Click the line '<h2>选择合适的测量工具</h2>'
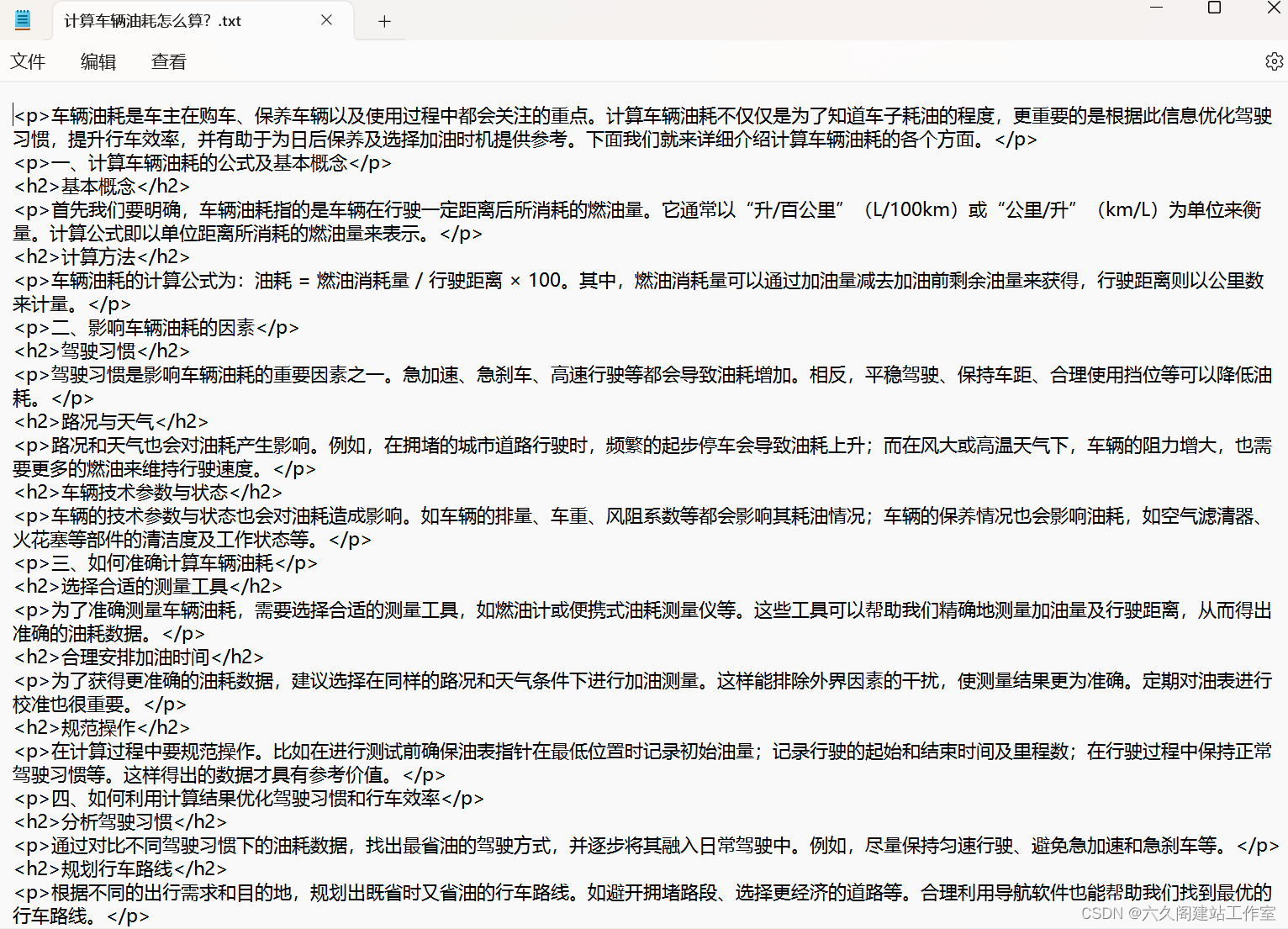 (148, 587)
